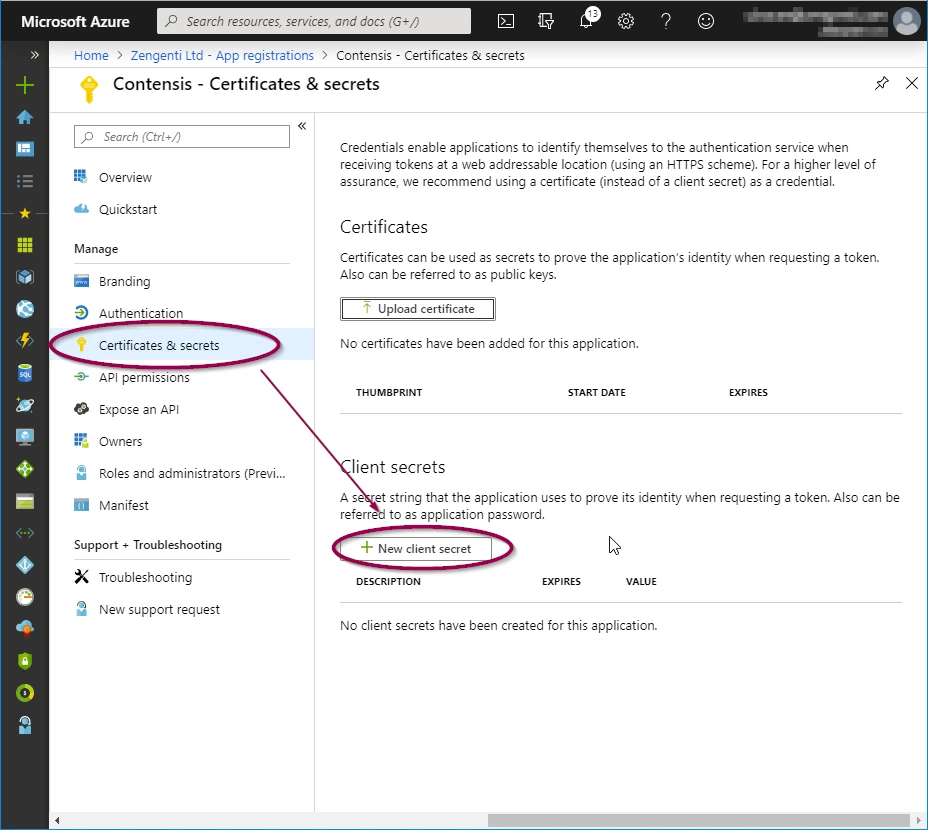Open the notifications bell showing 13 alerts
This screenshot has width=928, height=830.
click(x=587, y=21)
